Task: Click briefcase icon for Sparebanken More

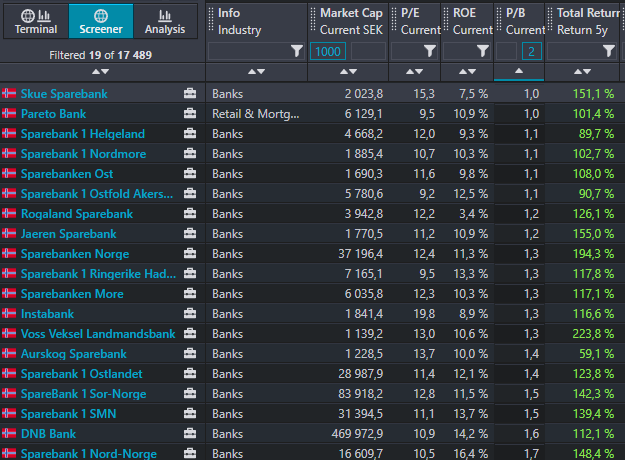Action: [190, 293]
